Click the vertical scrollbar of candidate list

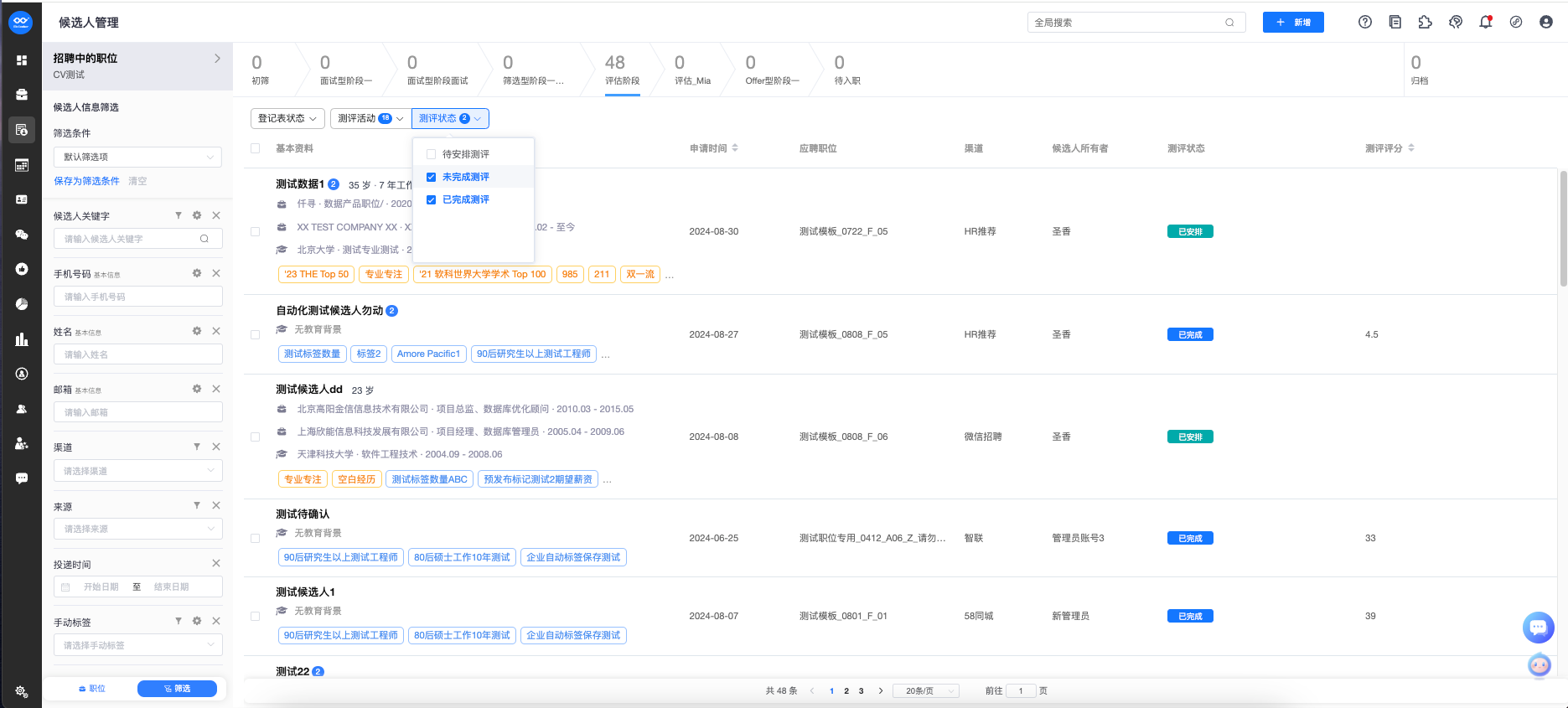tap(1564, 228)
